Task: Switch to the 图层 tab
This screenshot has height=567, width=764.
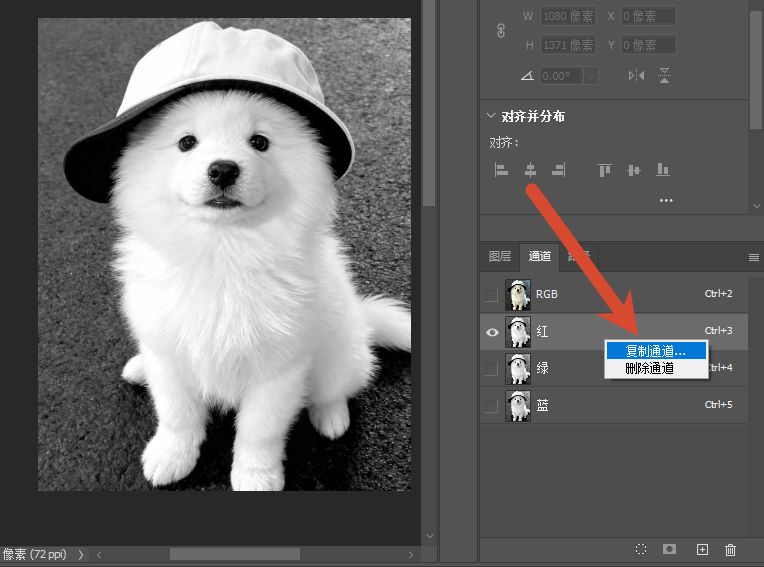Action: (x=500, y=256)
